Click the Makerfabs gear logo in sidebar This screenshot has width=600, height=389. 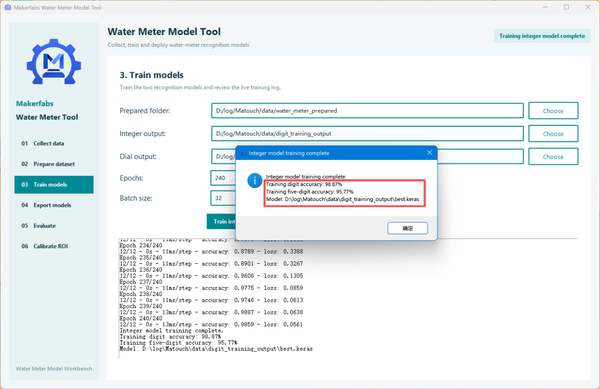click(54, 62)
